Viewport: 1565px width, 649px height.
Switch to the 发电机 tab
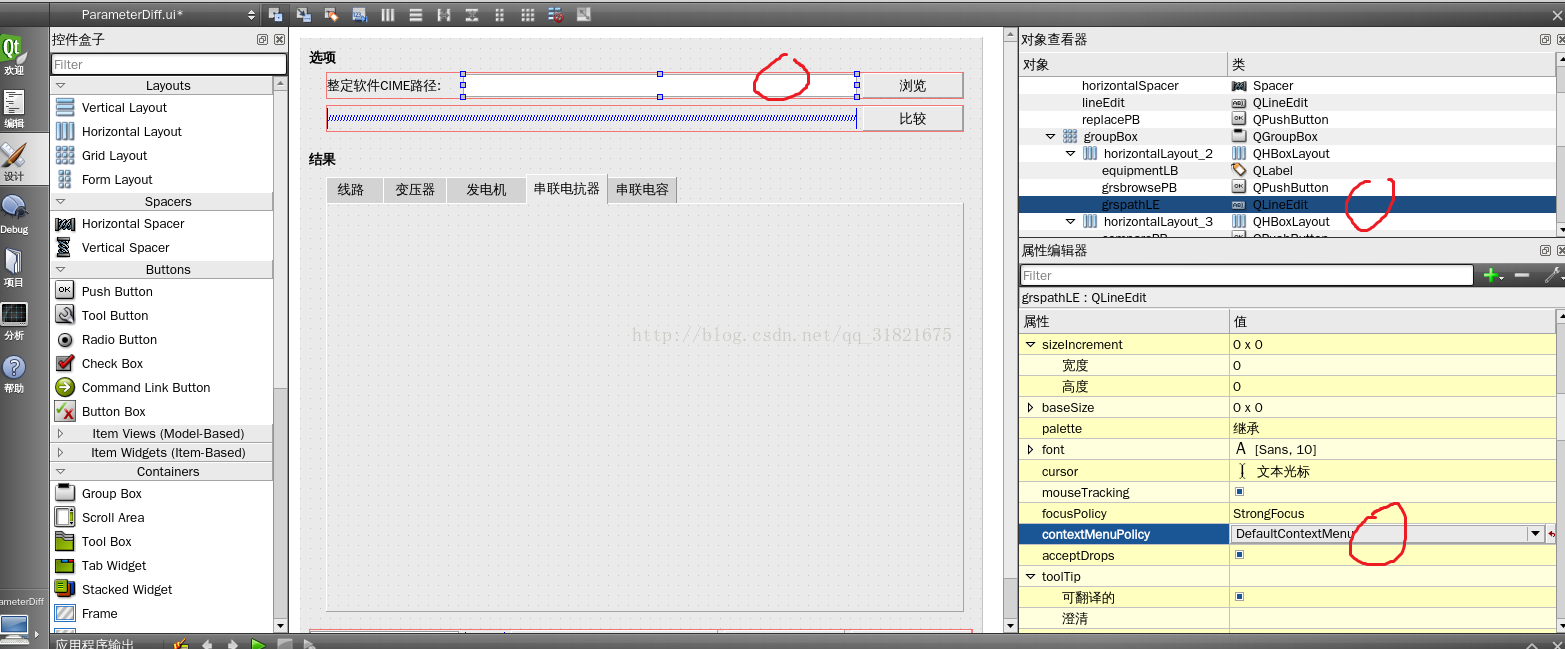click(486, 190)
